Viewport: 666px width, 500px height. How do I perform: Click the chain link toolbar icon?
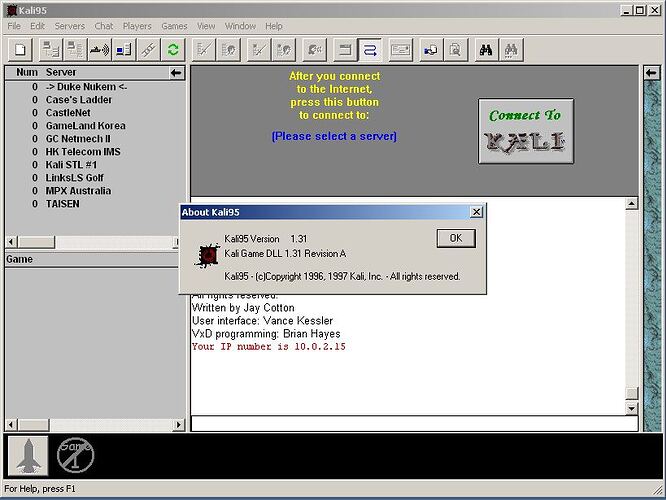(x=148, y=50)
